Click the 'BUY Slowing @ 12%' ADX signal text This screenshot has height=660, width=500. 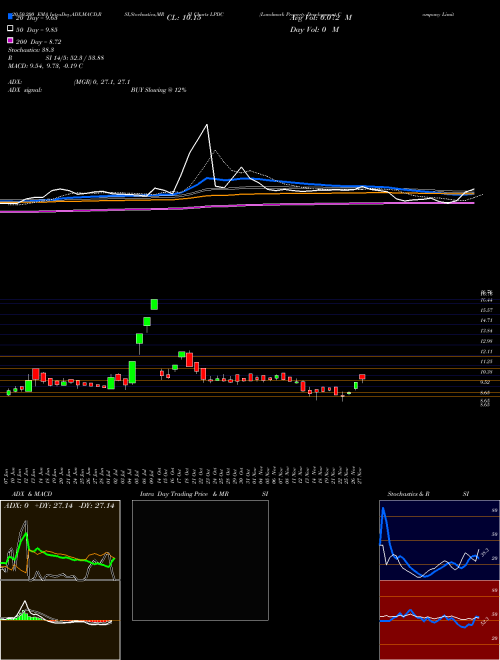point(159,90)
